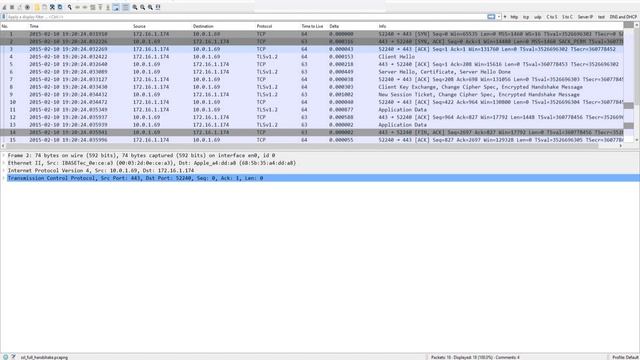This screenshot has height=360, width=640.
Task: Expand the Transmission Control Protocol tree
Action: click(x=4, y=178)
